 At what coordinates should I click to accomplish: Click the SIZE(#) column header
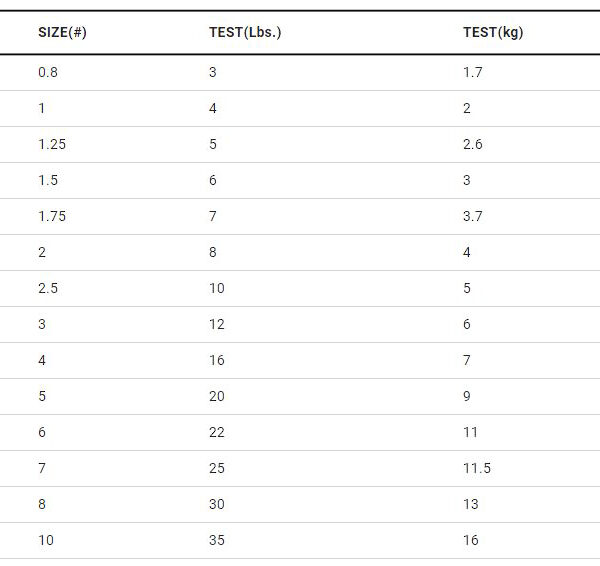point(62,32)
